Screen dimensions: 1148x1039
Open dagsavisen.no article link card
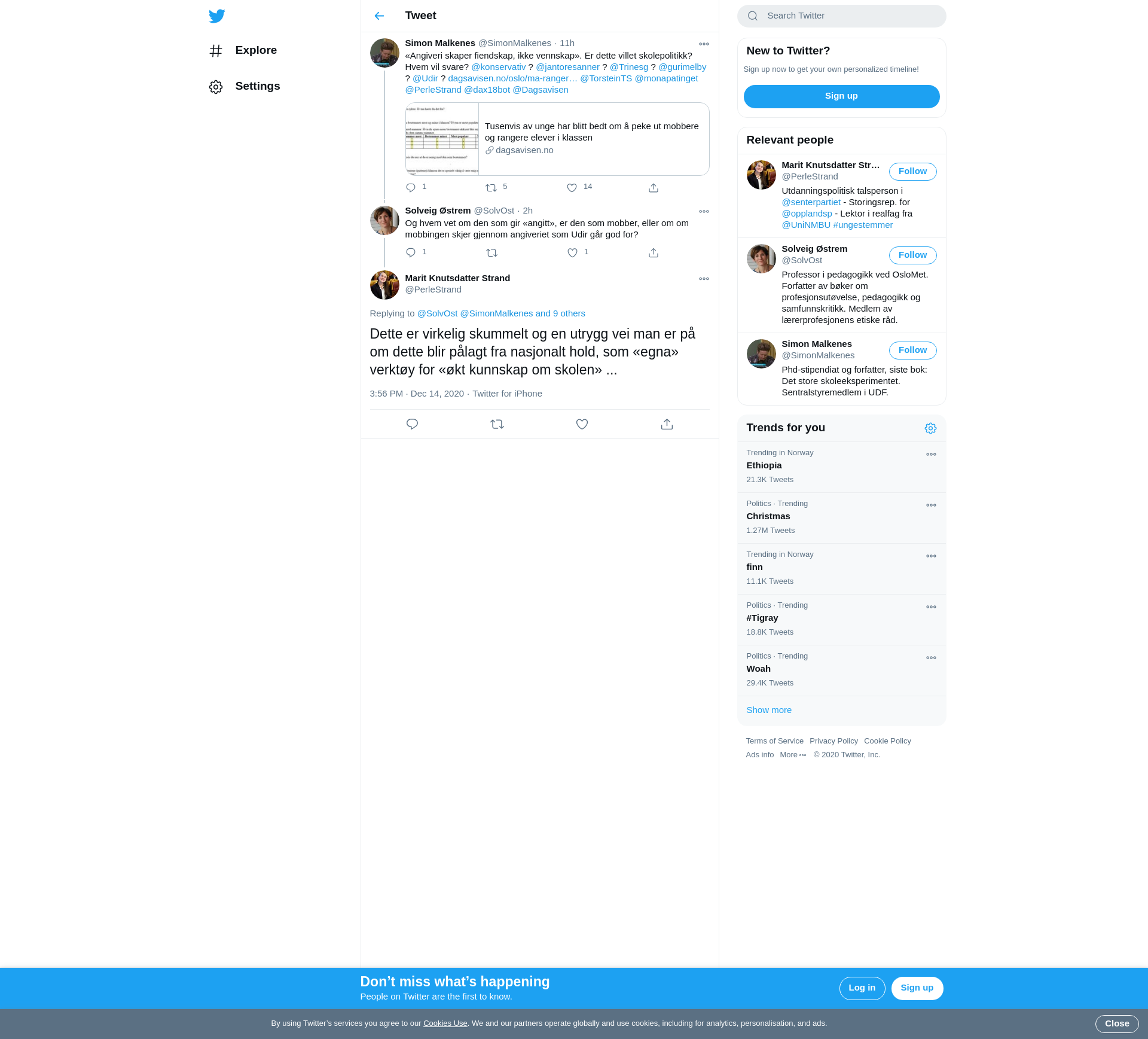coord(557,139)
